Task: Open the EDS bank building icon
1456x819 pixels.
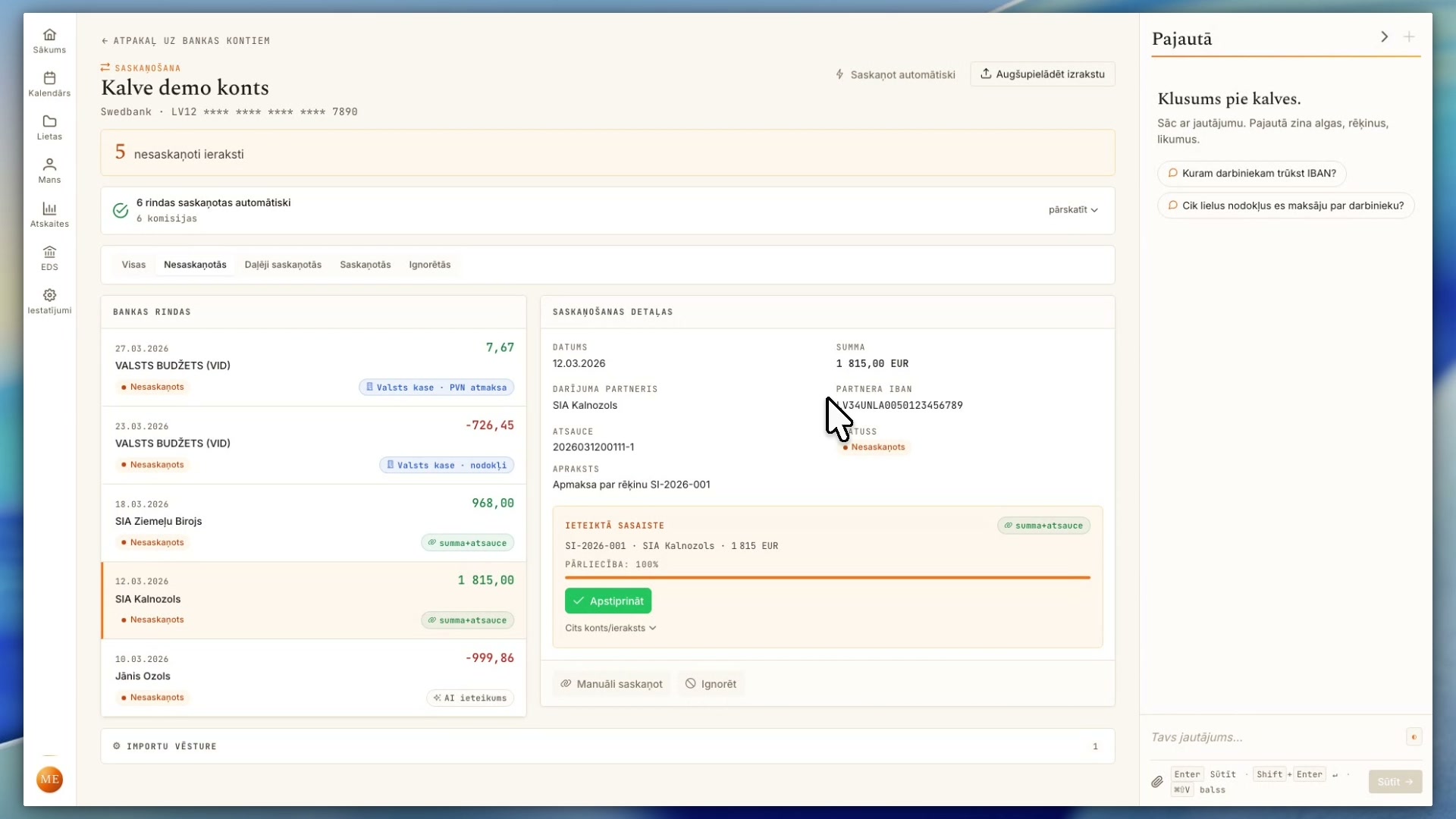Action: pyautogui.click(x=49, y=252)
